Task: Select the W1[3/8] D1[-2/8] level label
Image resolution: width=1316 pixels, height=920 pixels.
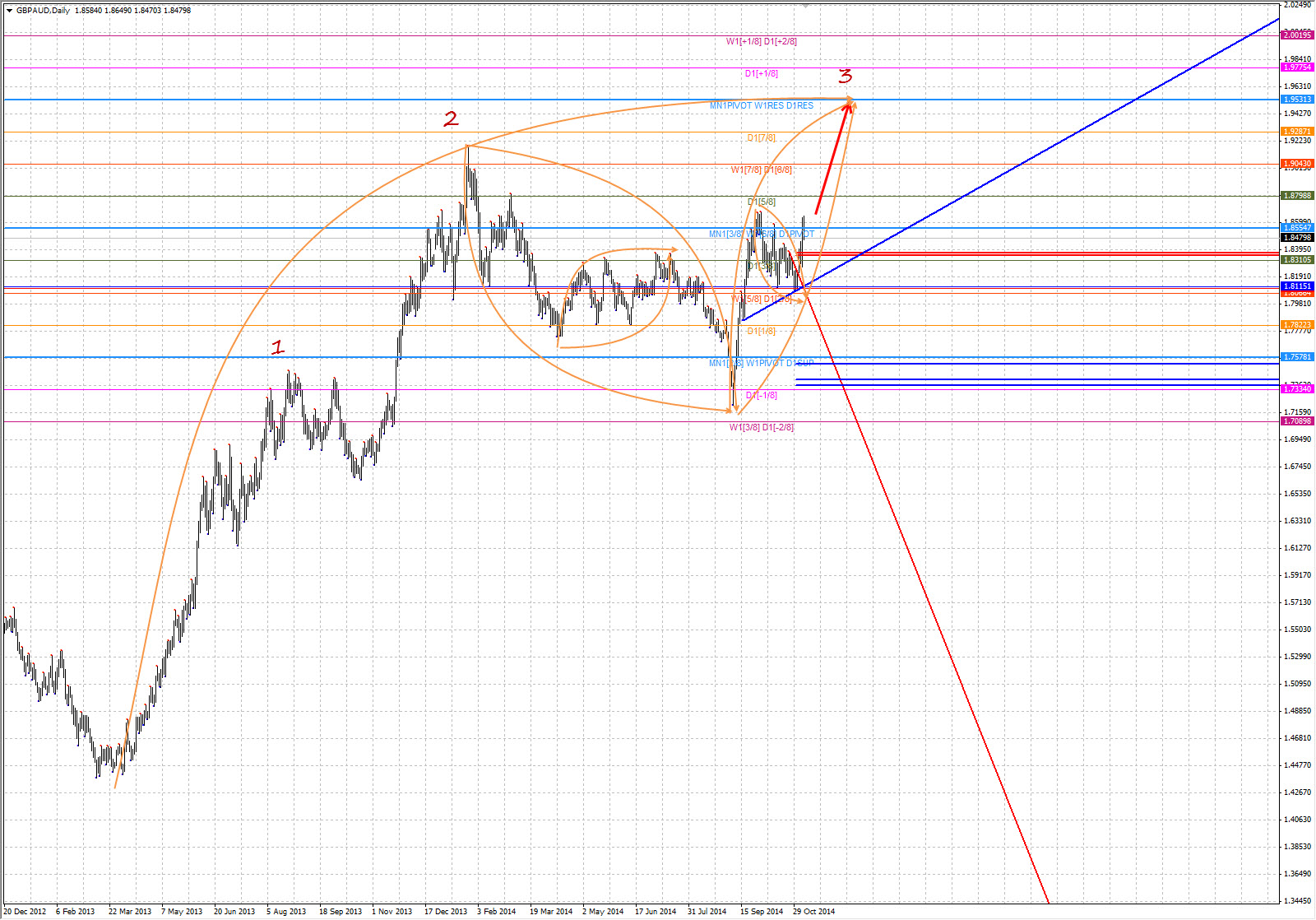Action: pos(761,428)
